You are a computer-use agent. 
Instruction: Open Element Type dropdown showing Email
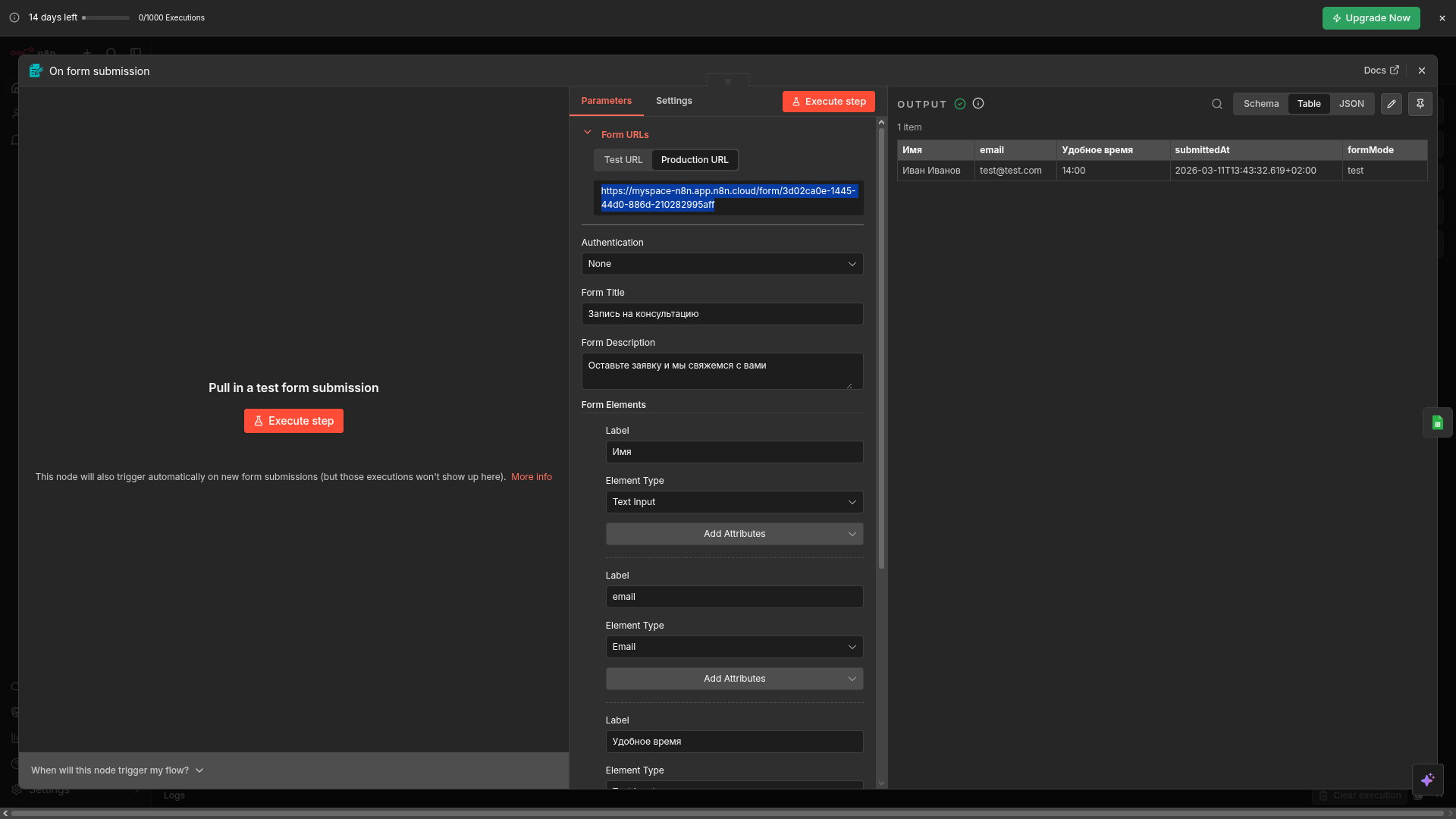click(733, 647)
